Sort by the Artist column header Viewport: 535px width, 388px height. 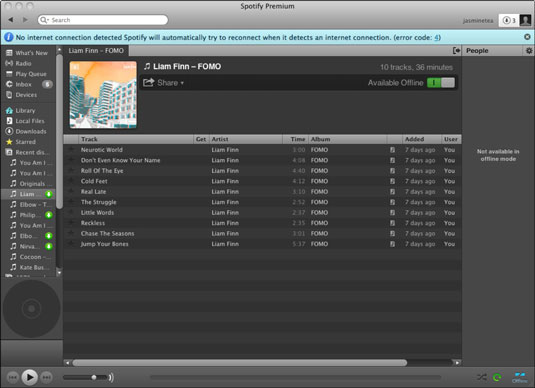[x=246, y=139]
